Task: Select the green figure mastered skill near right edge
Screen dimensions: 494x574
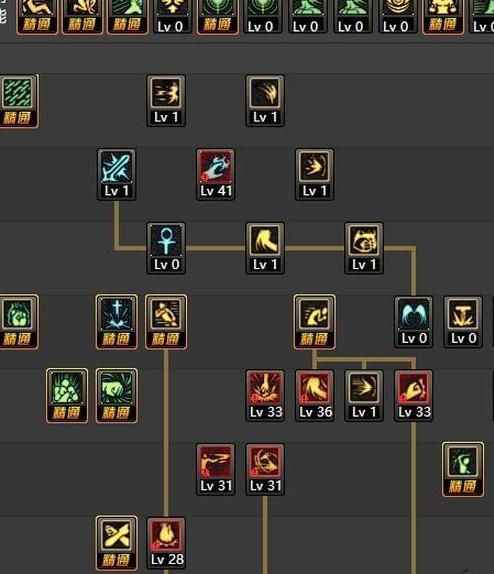Action: (x=463, y=469)
